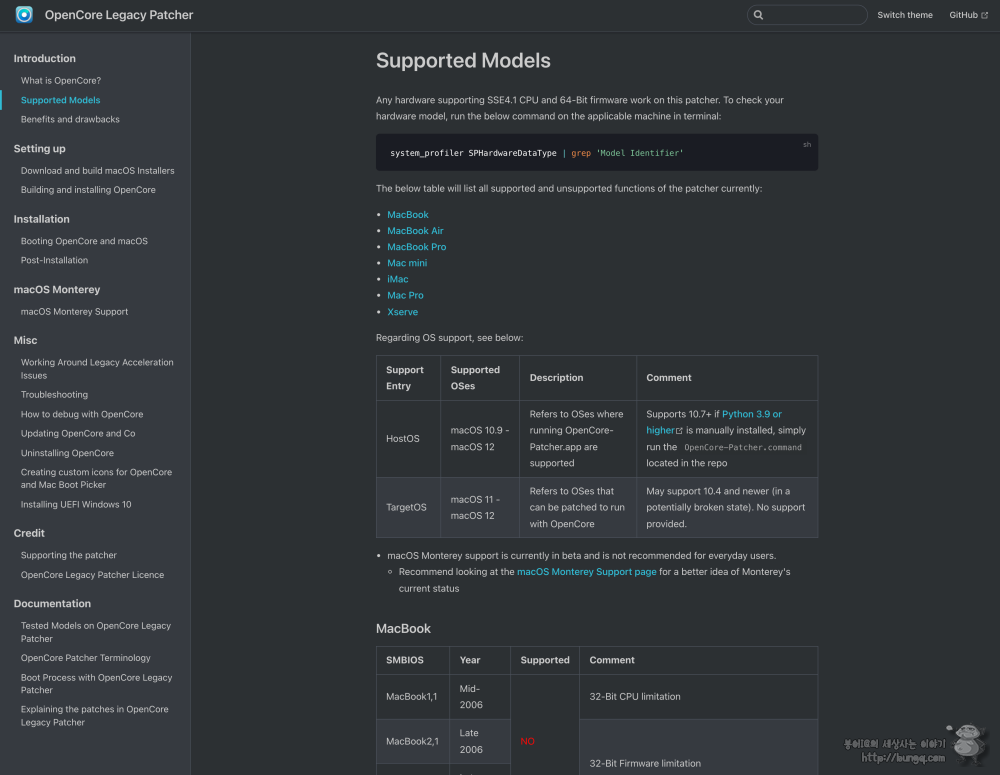Open macOS Monterey Support sidebar item
This screenshot has width=1000, height=775.
pyautogui.click(x=75, y=311)
